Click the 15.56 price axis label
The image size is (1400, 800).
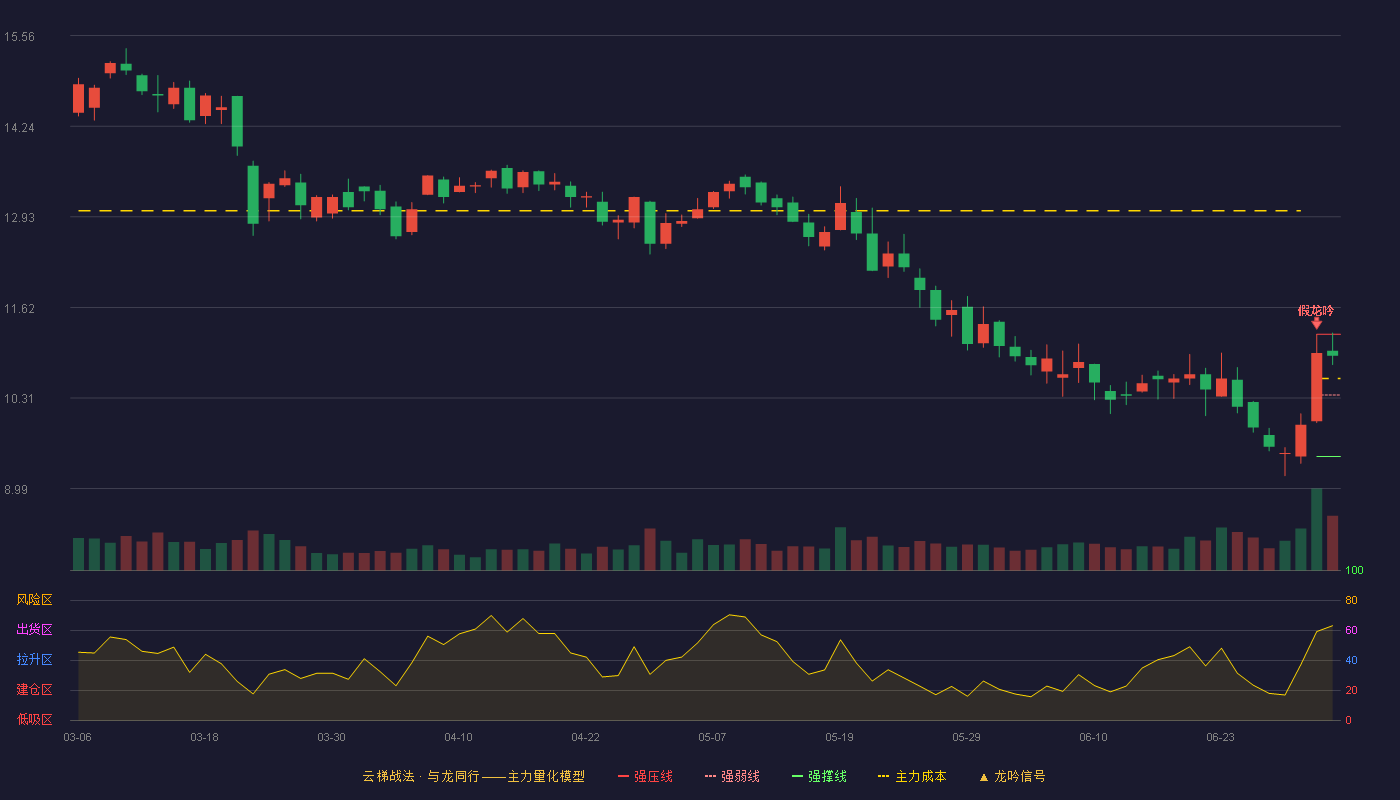coord(20,37)
